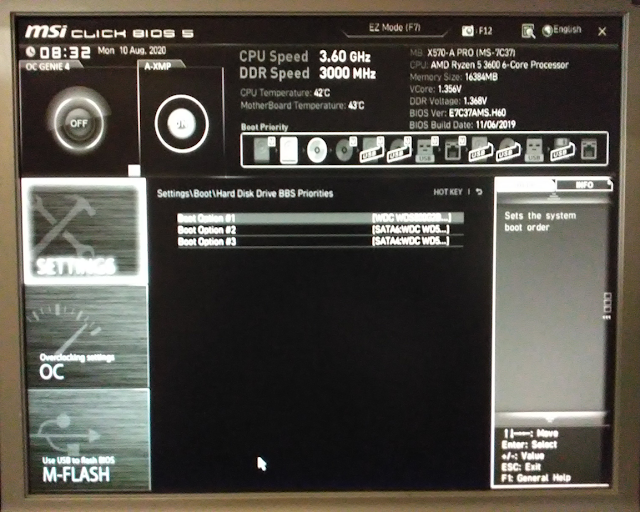This screenshot has height=512, width=640.
Task: Select the USB floppy boot priority icon
Action: pos(562,150)
